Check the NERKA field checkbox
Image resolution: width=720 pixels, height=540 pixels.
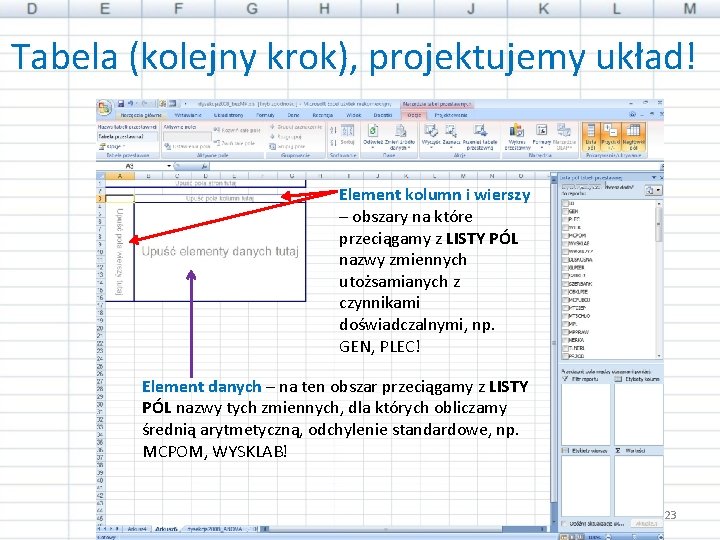(x=566, y=340)
